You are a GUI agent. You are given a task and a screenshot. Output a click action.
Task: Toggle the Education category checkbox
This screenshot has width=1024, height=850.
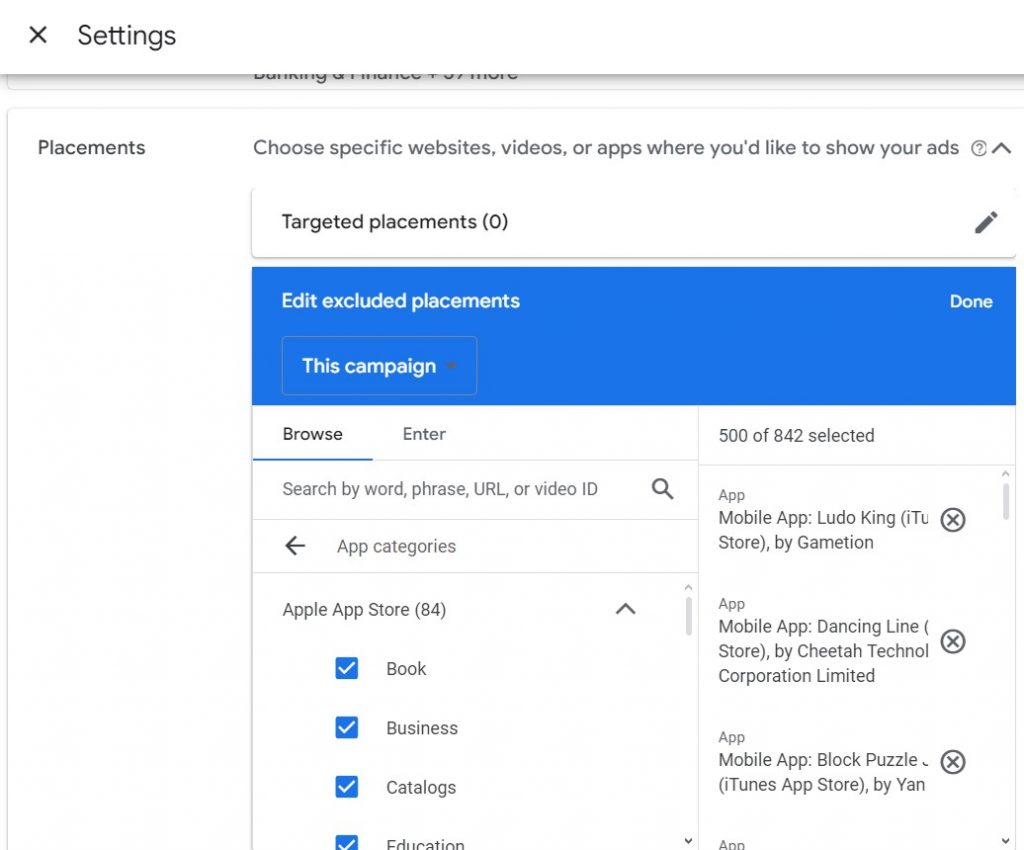[347, 842]
